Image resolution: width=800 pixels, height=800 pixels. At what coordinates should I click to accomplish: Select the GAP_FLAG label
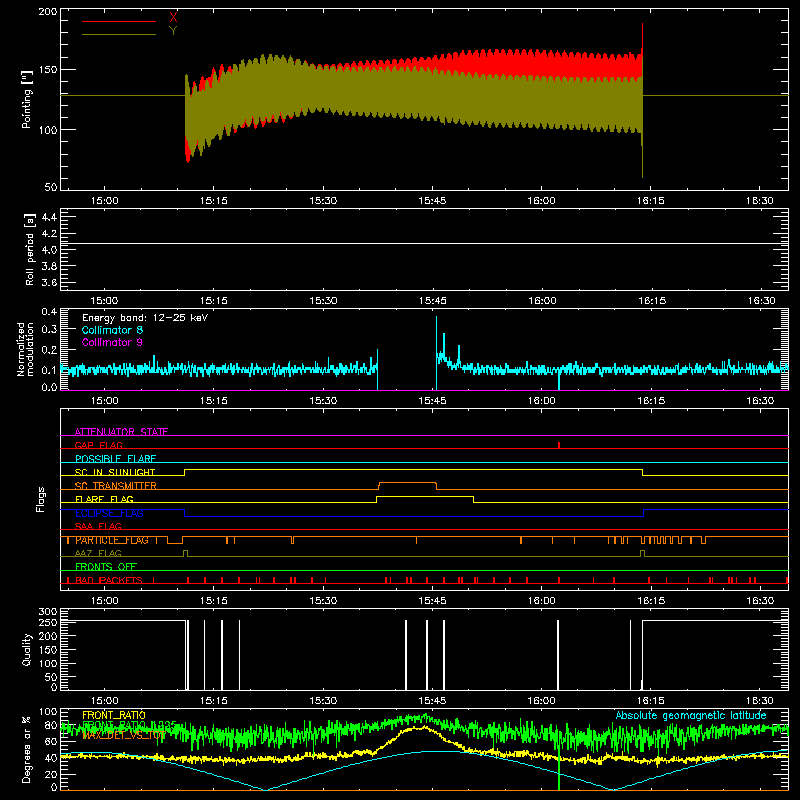(98, 445)
